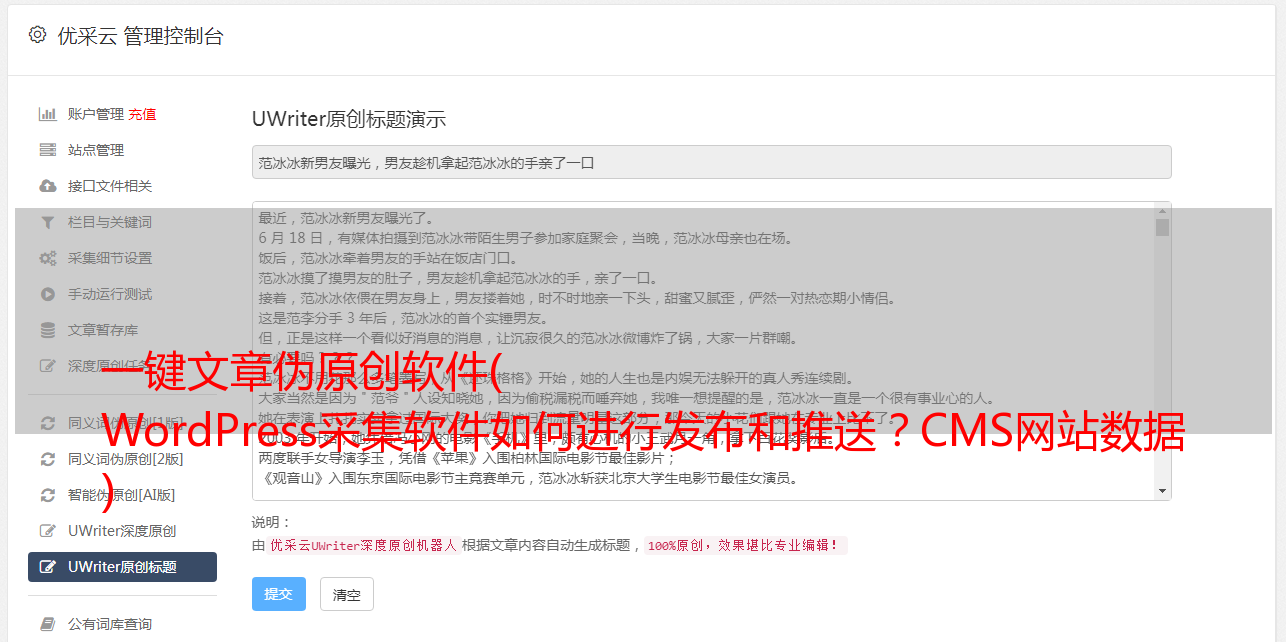Click the UWriter原创标题 pencil icon
Viewport: 1286px width, 642px height.
pyautogui.click(x=47, y=567)
